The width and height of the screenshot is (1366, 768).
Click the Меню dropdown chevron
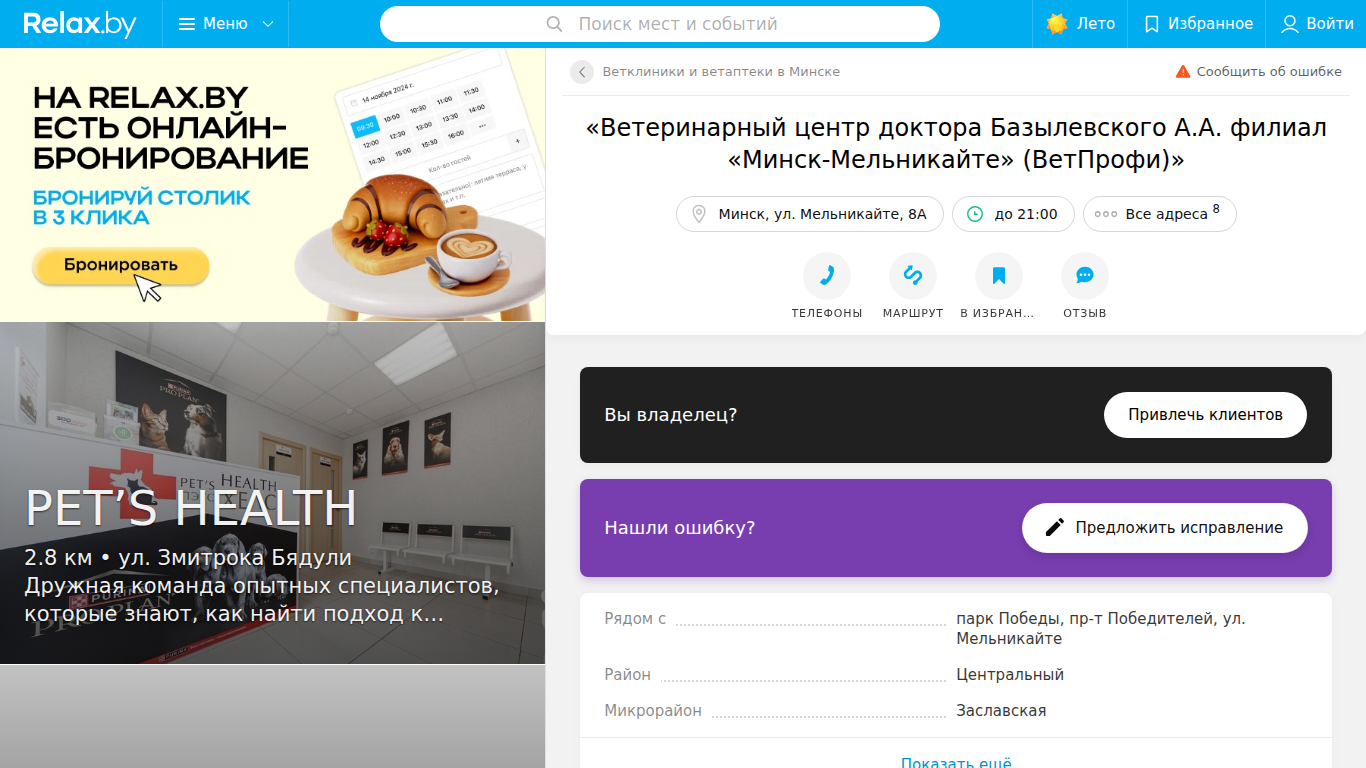coord(268,24)
